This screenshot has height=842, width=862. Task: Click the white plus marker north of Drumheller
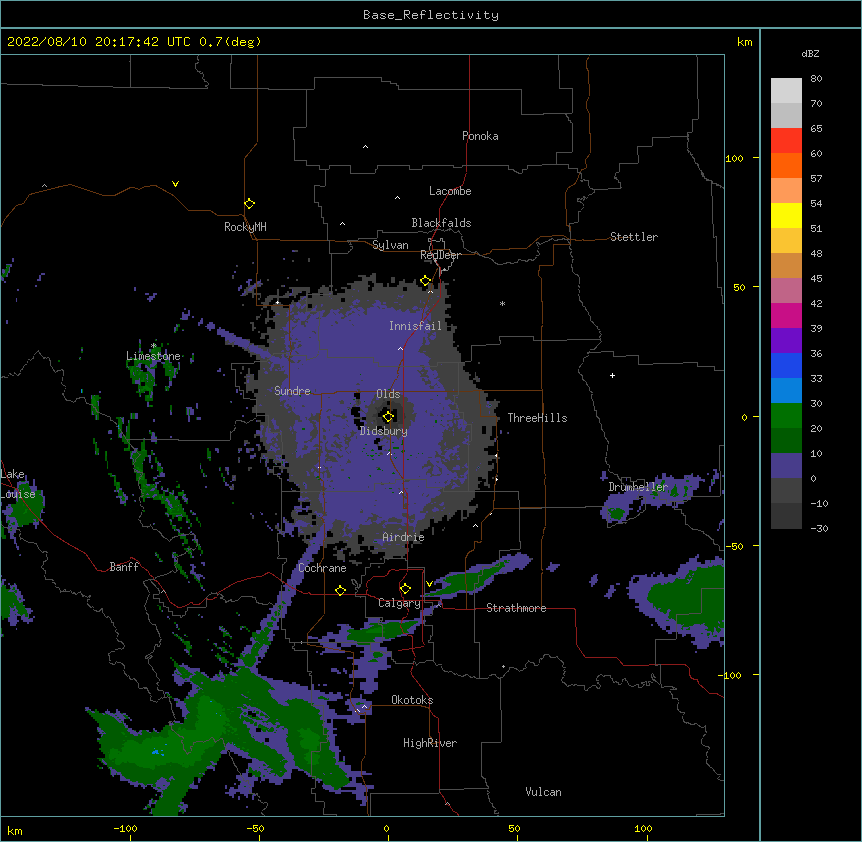612,375
